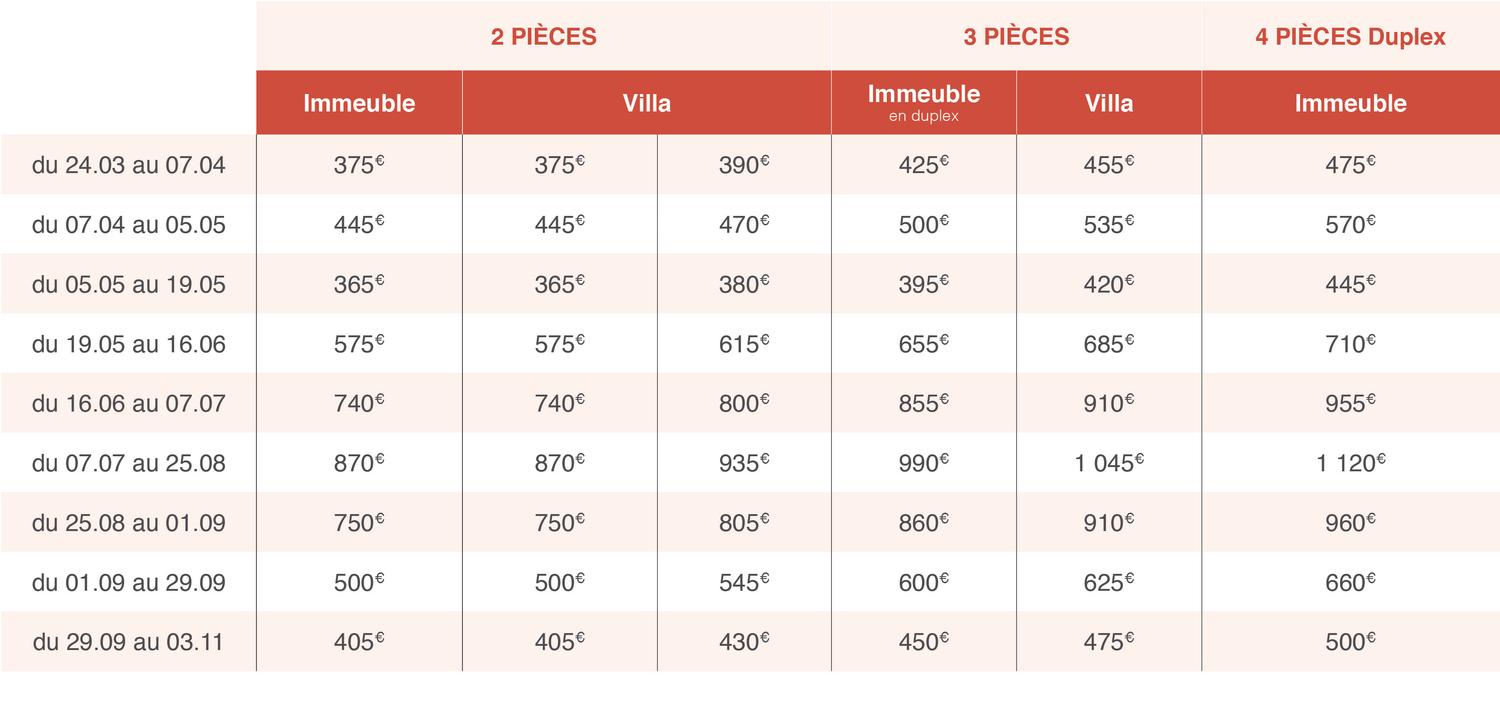Viewport: 1500px width, 722px height.
Task: Select the 615€ price cell
Action: pyautogui.click(x=744, y=344)
